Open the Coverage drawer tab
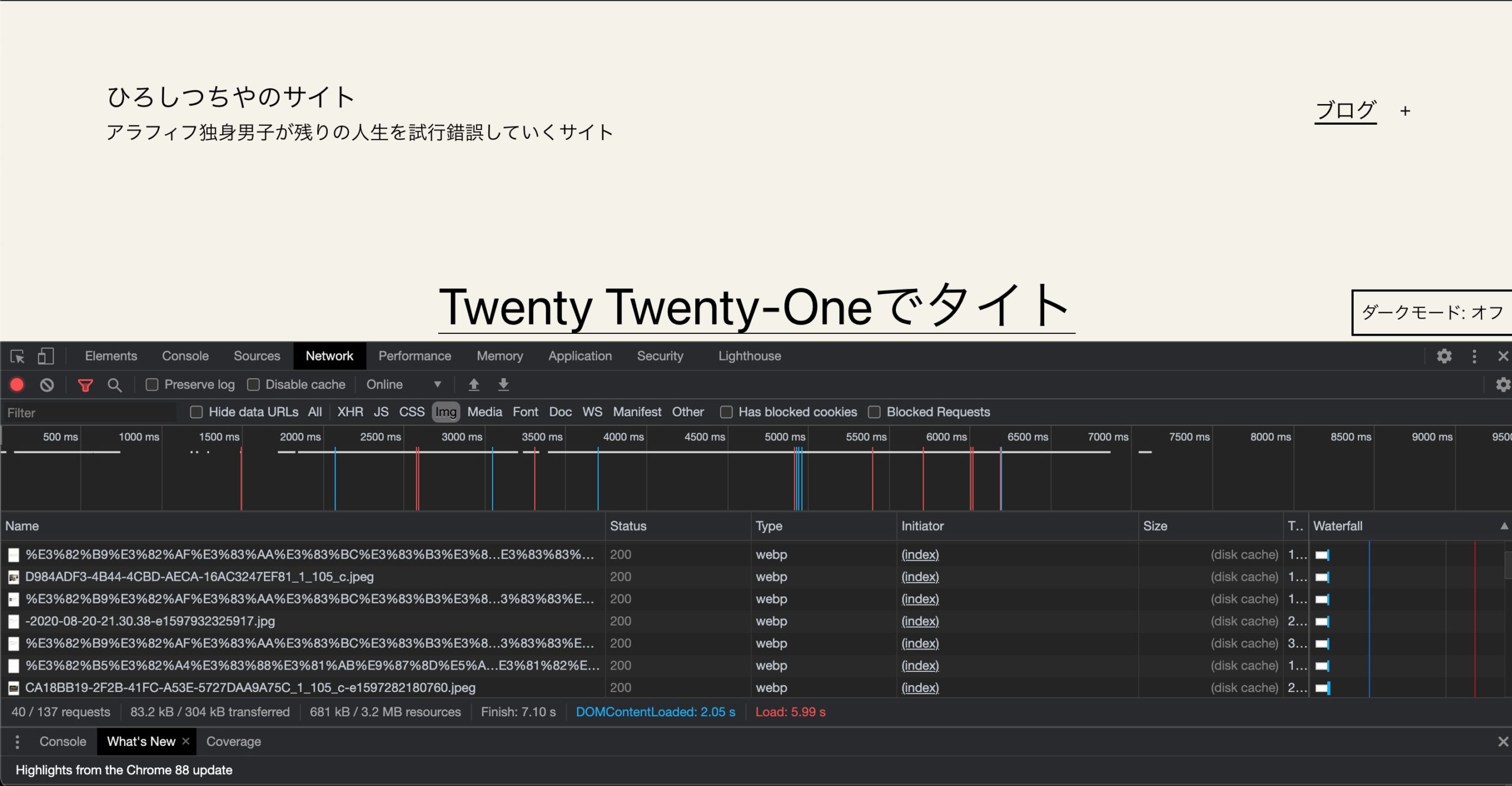The image size is (1512, 786). click(x=233, y=742)
